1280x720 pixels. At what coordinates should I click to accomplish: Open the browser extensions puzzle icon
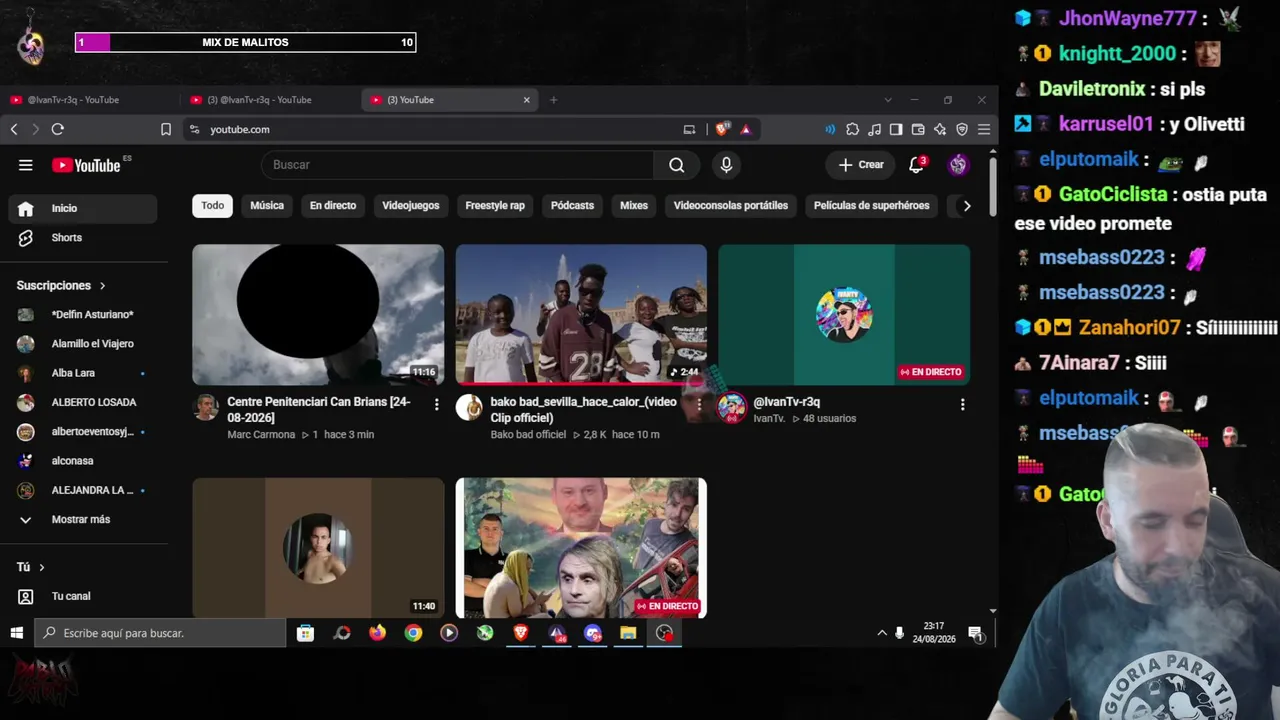(852, 129)
